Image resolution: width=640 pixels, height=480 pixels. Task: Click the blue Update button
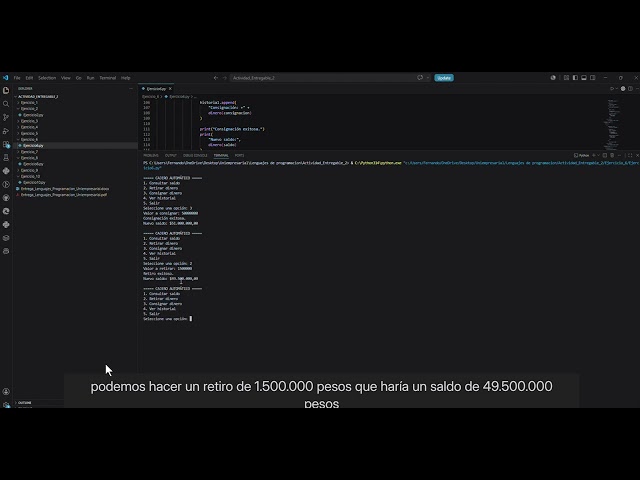coord(444,78)
